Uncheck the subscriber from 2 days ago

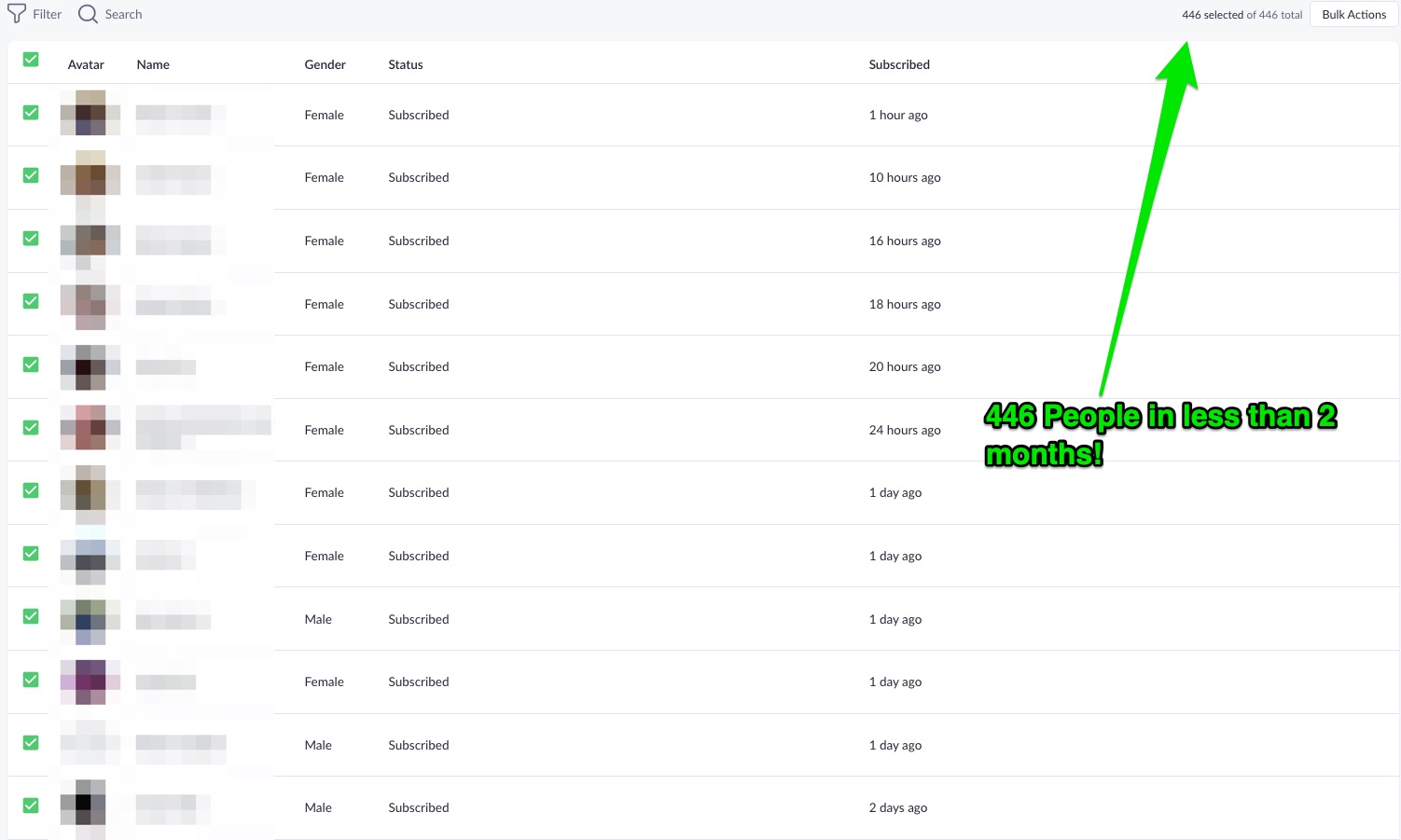click(31, 806)
